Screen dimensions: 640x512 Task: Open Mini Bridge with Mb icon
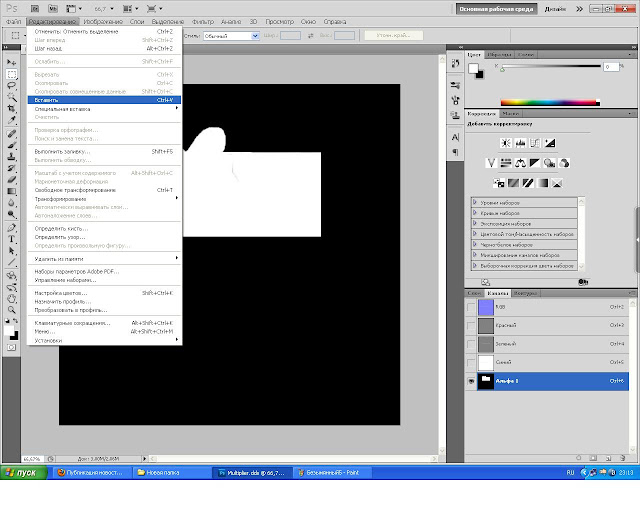pos(53,9)
